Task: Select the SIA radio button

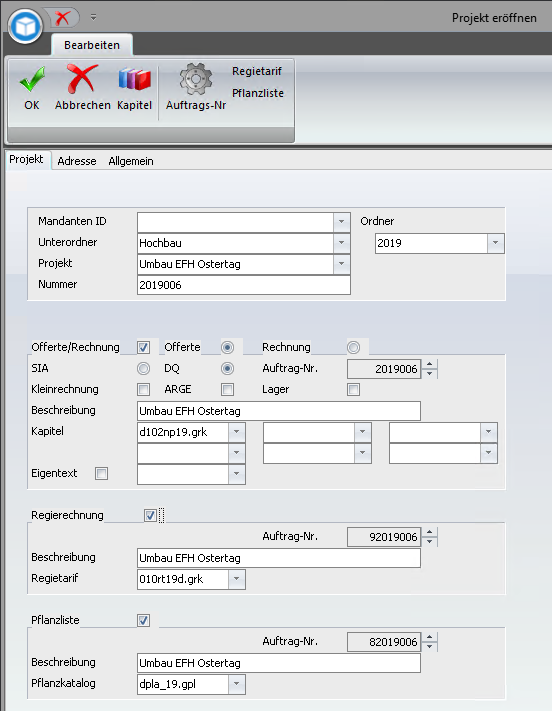Action: 143,368
